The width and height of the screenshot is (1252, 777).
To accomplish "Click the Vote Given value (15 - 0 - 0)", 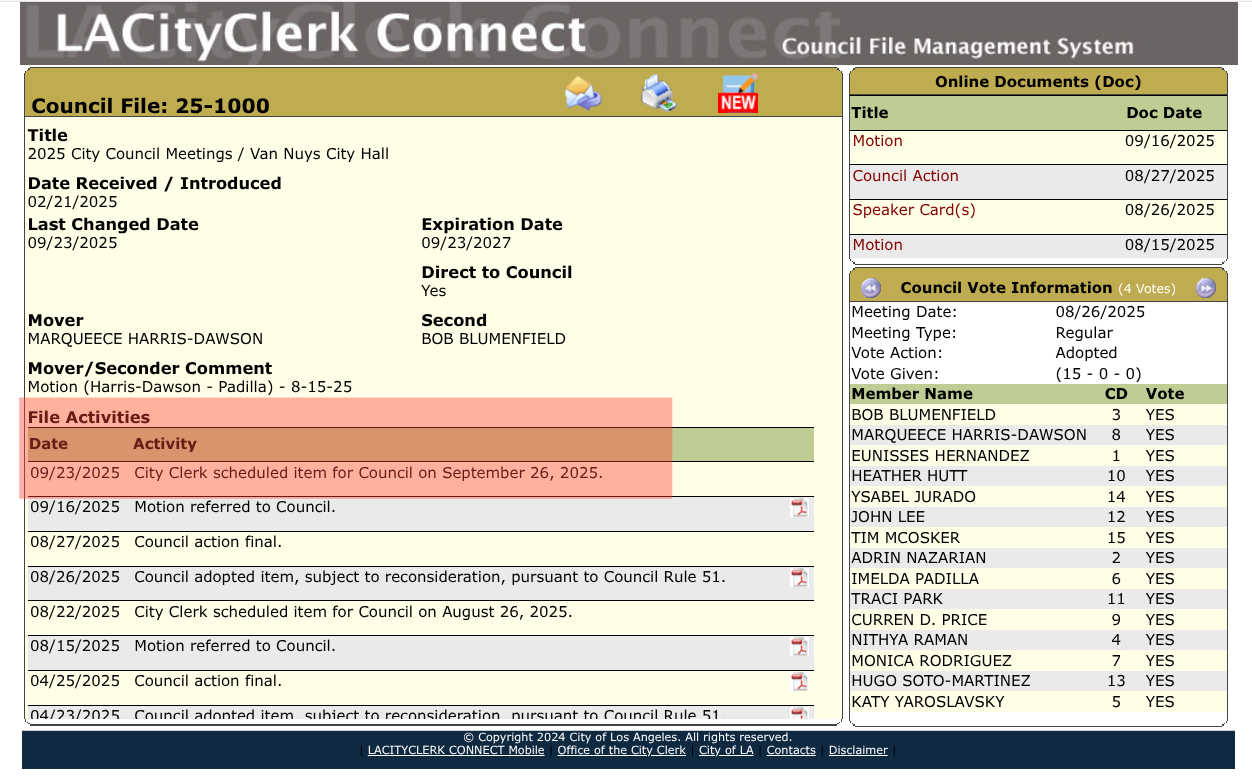I will pos(1098,374).
